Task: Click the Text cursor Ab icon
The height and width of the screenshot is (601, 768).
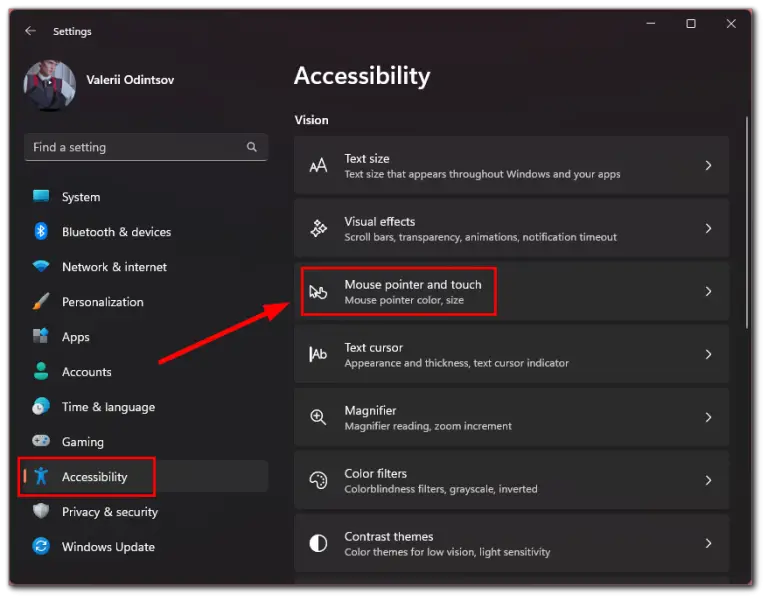Action: [318, 354]
